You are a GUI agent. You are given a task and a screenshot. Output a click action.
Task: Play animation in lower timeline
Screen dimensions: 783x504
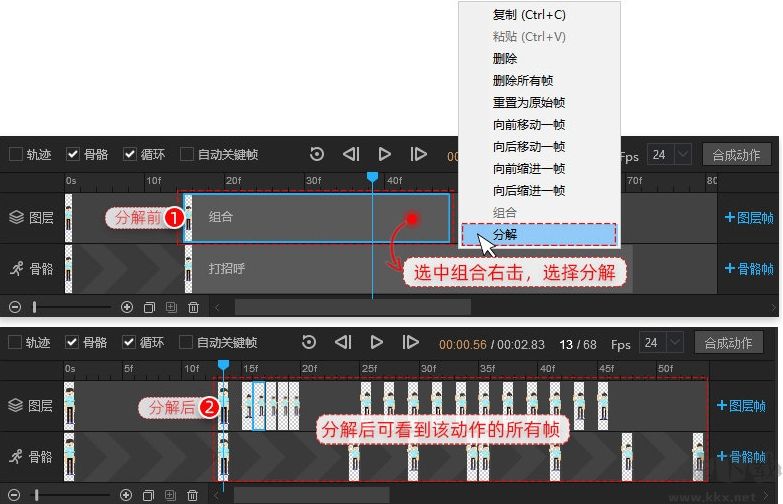[x=377, y=342]
